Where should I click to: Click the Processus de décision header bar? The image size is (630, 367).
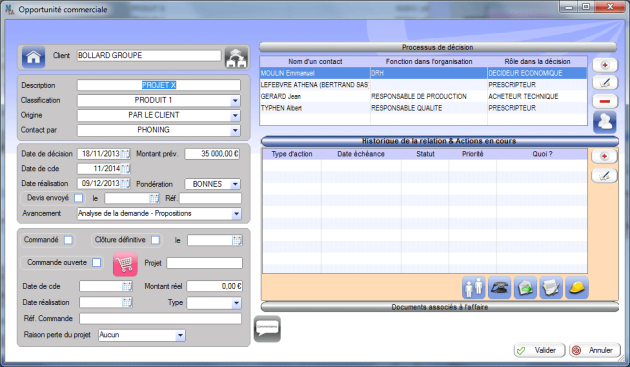tap(438, 47)
